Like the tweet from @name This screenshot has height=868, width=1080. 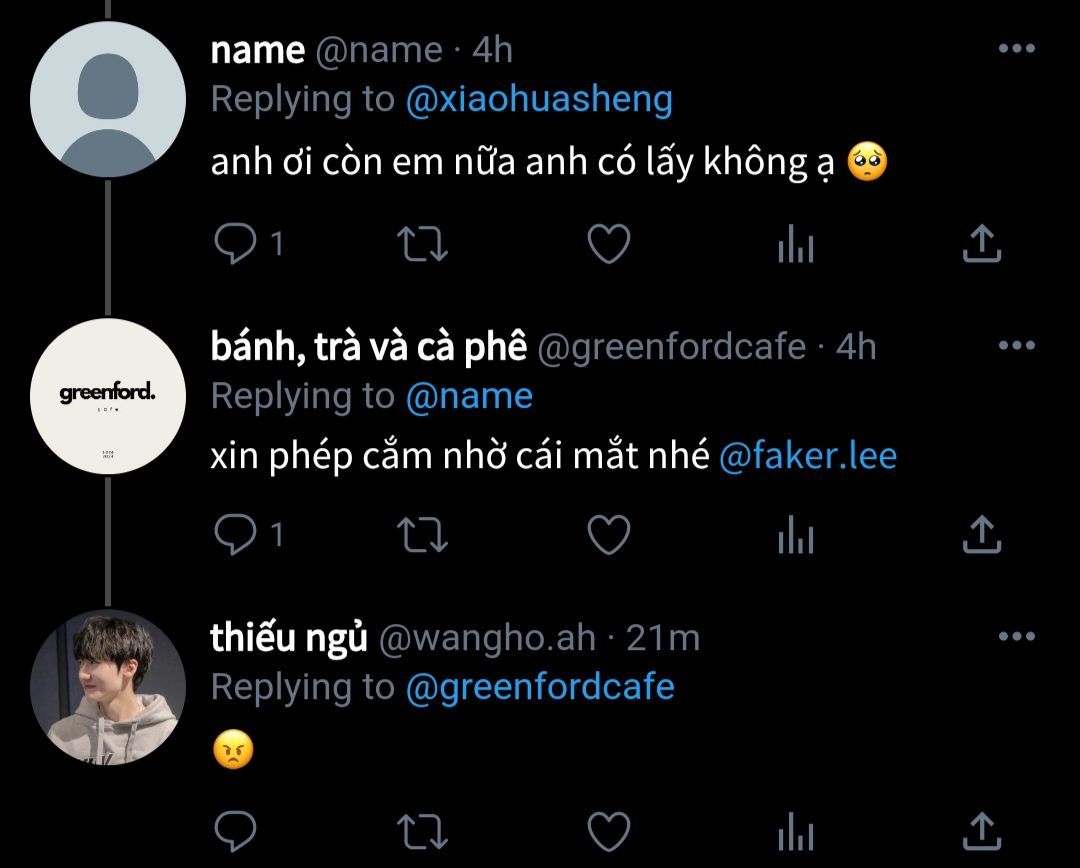pos(608,245)
